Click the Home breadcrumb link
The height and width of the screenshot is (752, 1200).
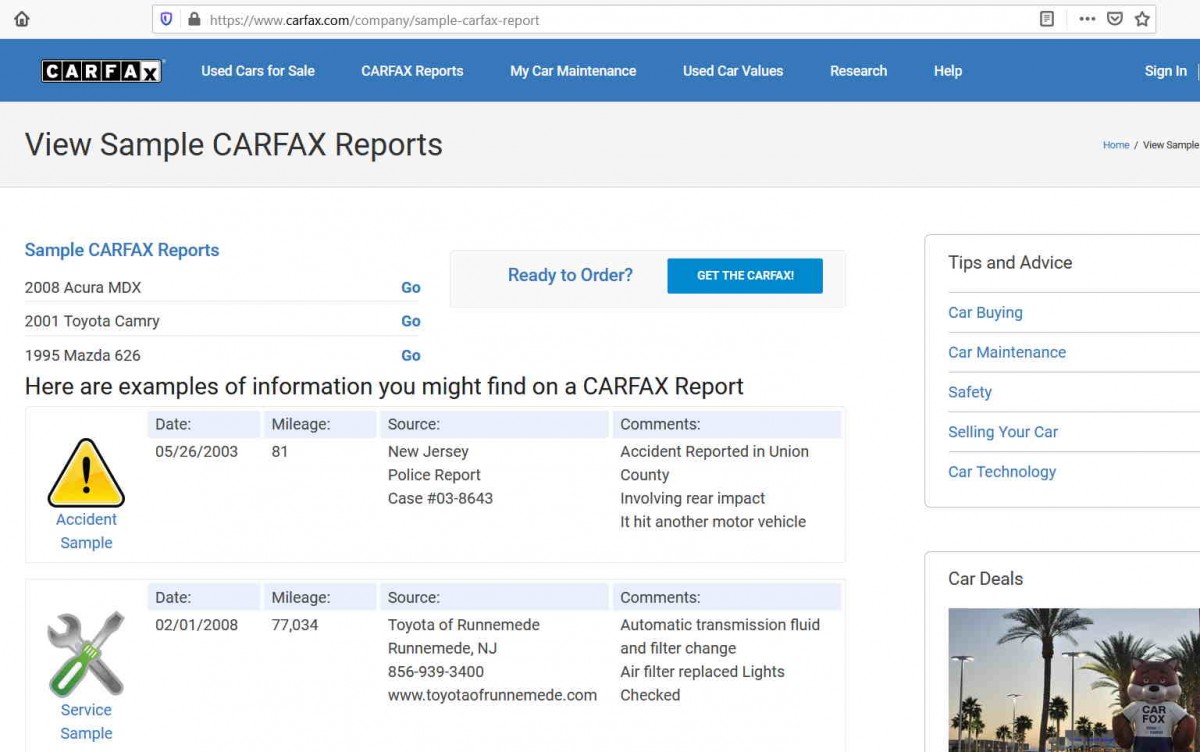tap(1116, 145)
